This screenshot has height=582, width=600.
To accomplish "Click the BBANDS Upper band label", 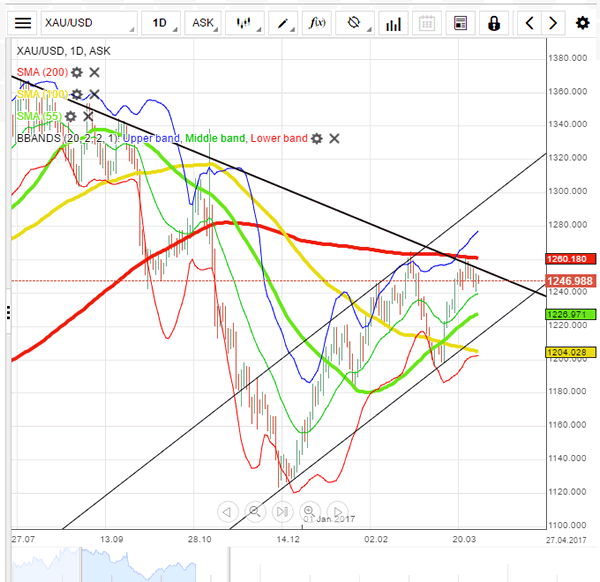I will pyautogui.click(x=151, y=139).
